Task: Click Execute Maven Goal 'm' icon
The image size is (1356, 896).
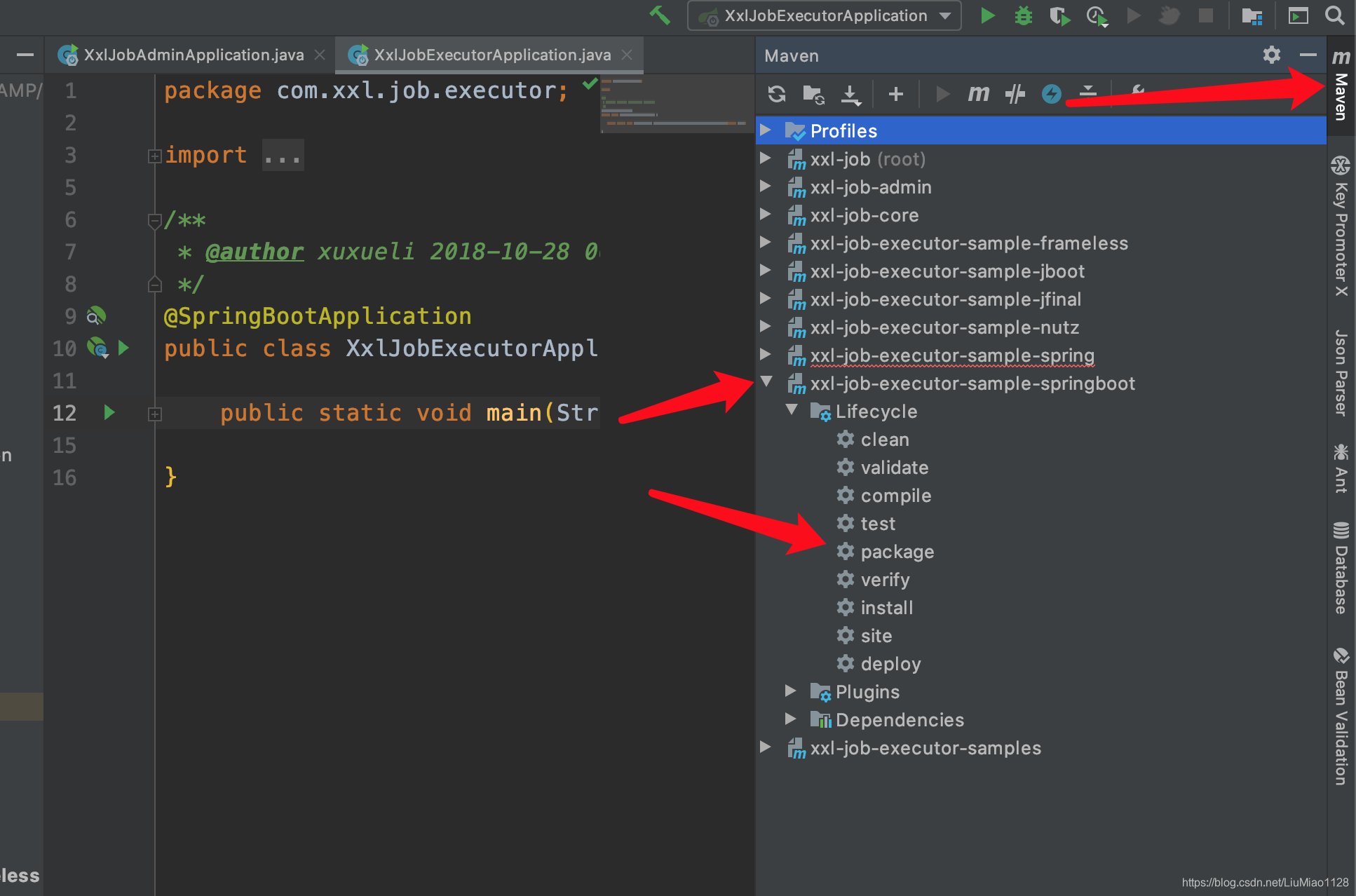Action: [x=978, y=94]
